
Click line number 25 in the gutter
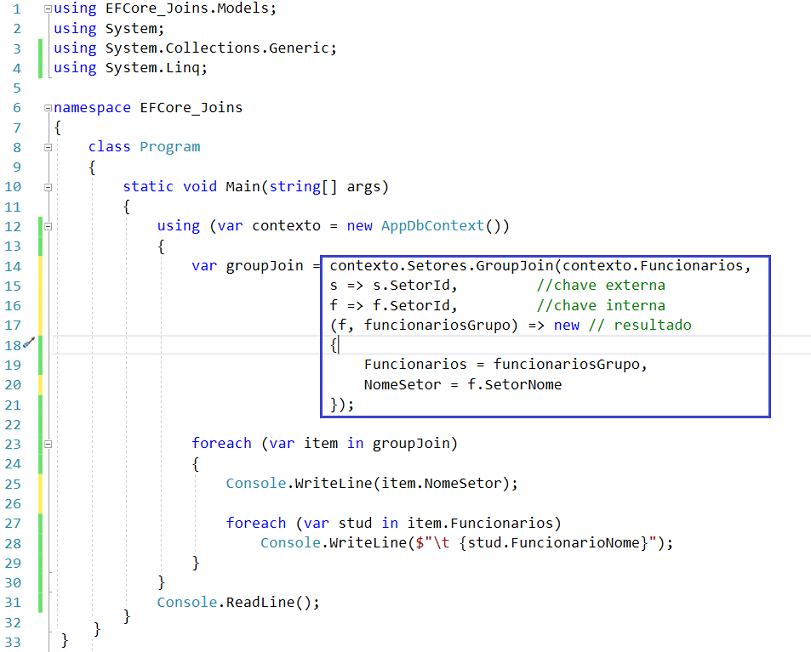12,483
